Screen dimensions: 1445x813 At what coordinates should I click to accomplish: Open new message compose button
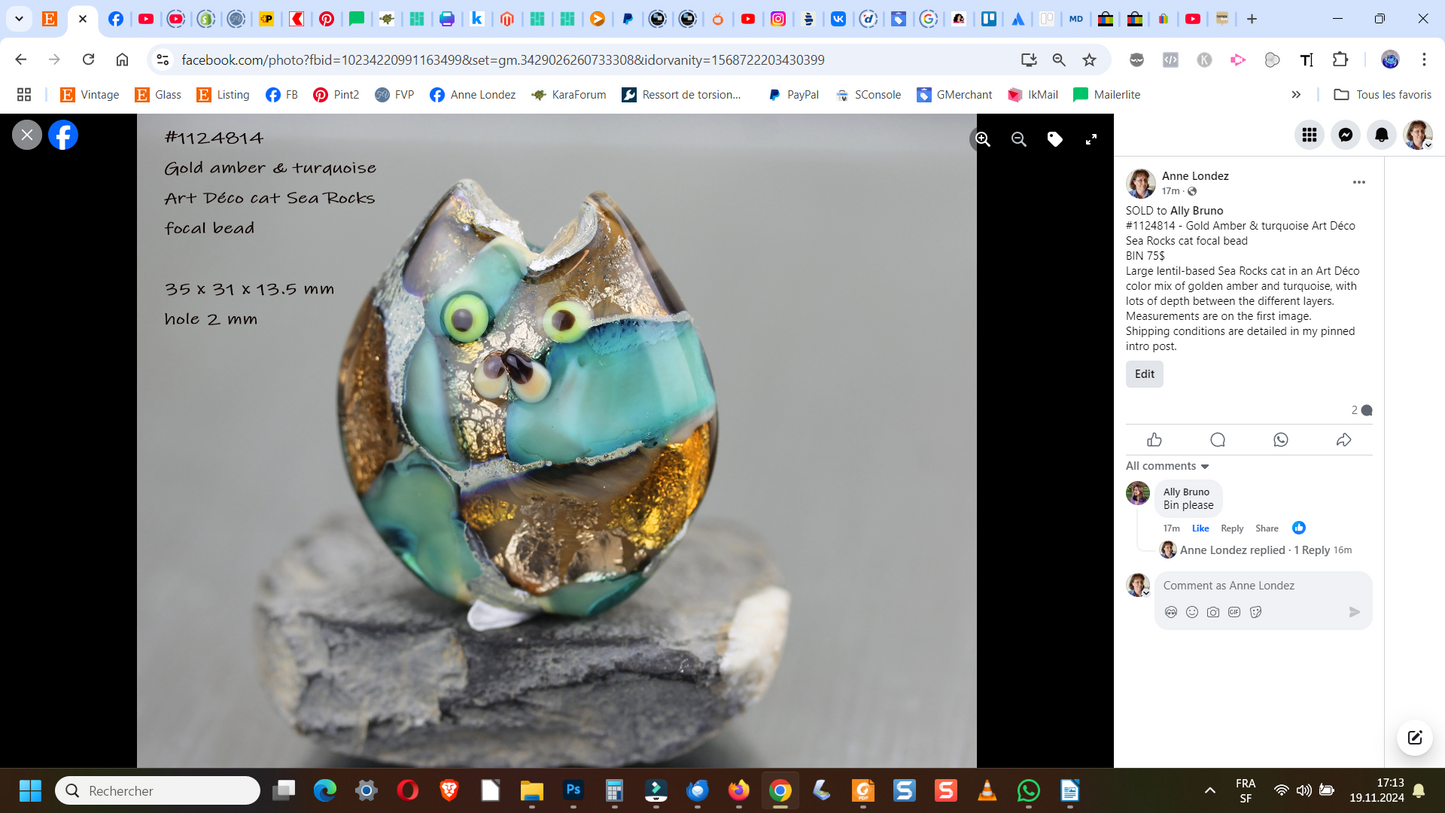coord(1415,738)
